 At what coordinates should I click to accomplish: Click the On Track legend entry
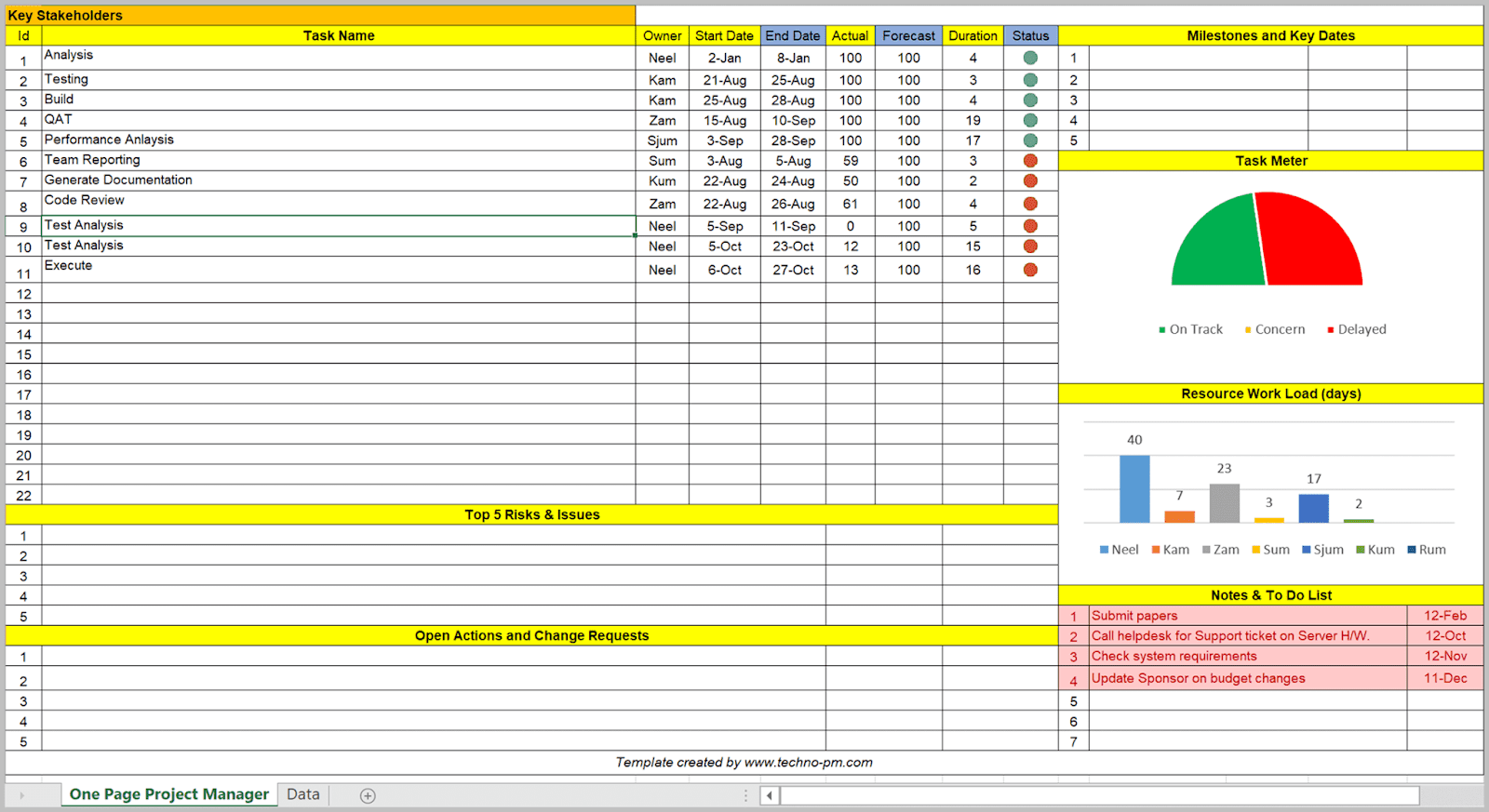pos(1190,329)
